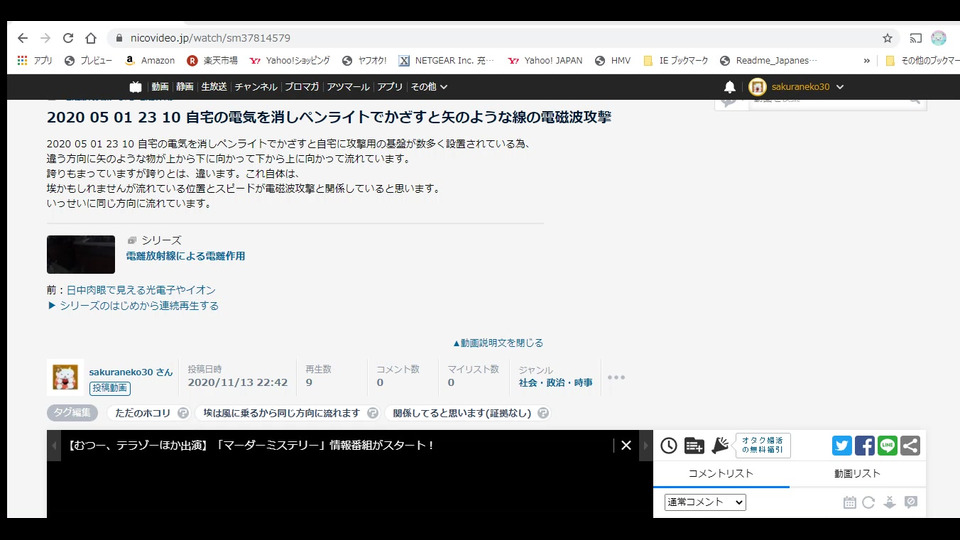This screenshot has height=540, width=960.
Task: Click the タグ編集 button
Action: pyautogui.click(x=72, y=413)
